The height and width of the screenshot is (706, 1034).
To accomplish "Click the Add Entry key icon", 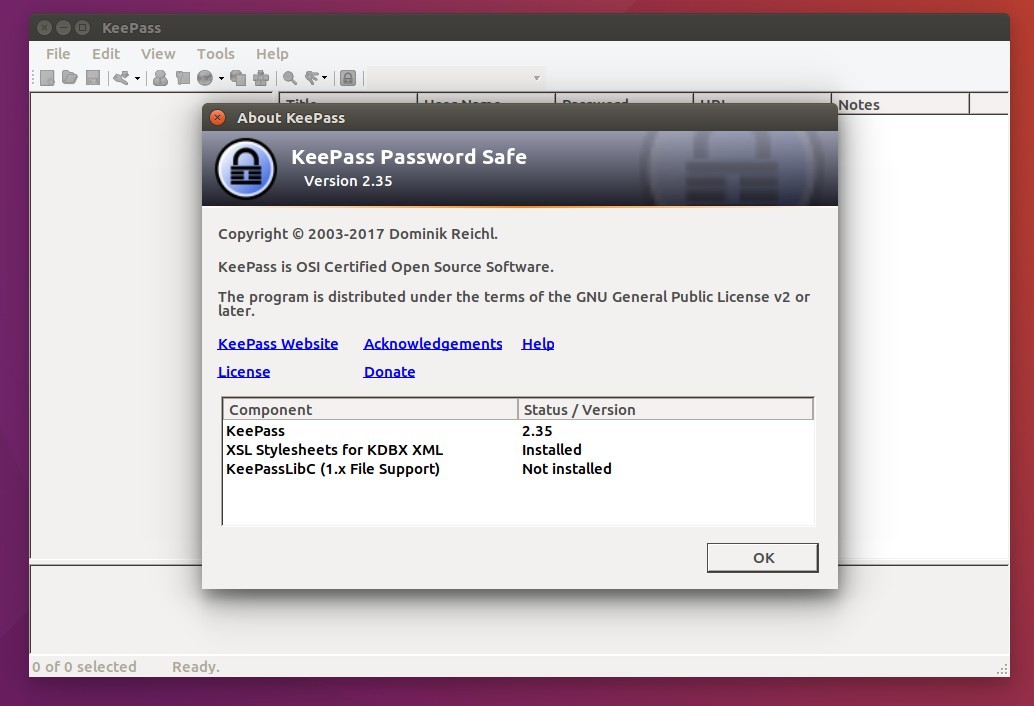I will [121, 78].
